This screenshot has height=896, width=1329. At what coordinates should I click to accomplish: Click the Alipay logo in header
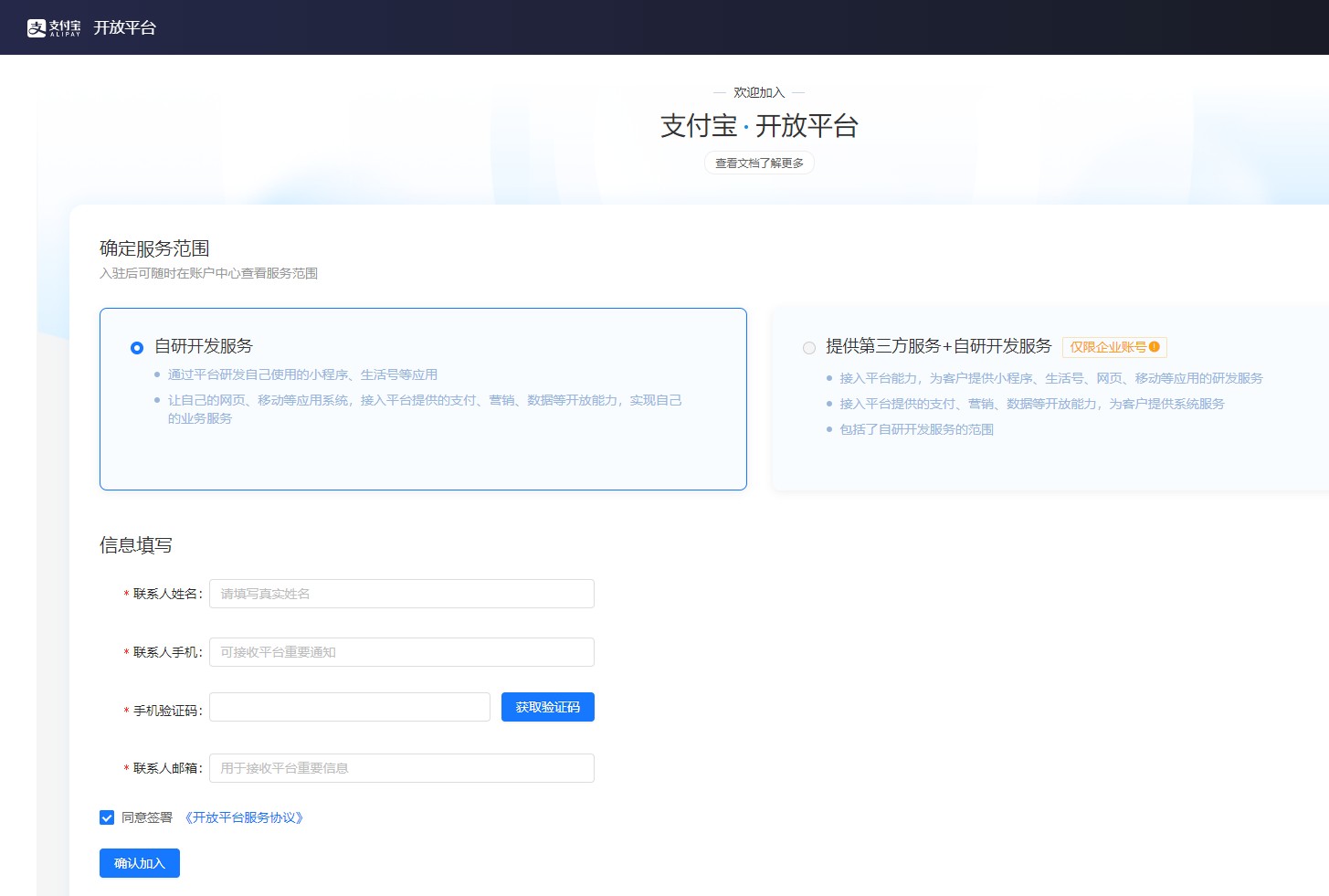tap(54, 27)
